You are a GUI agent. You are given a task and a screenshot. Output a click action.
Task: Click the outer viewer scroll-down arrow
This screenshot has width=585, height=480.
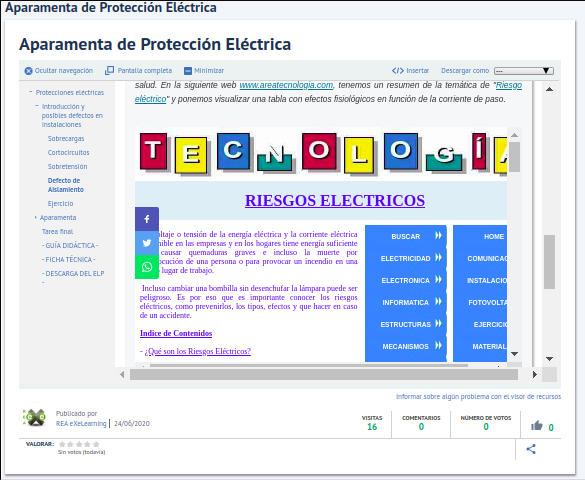[x=550, y=359]
